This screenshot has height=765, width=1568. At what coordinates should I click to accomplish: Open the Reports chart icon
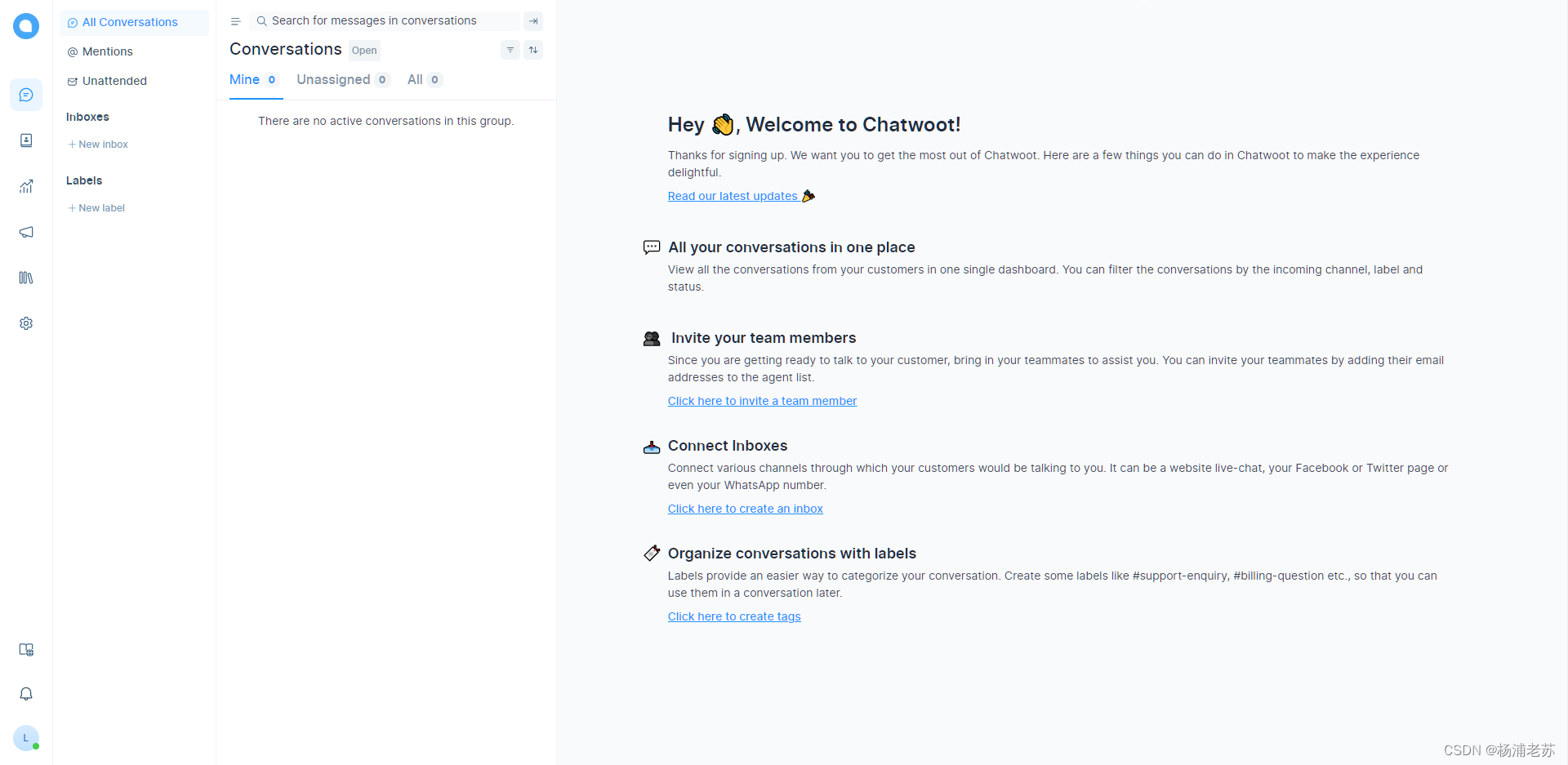tap(26, 186)
